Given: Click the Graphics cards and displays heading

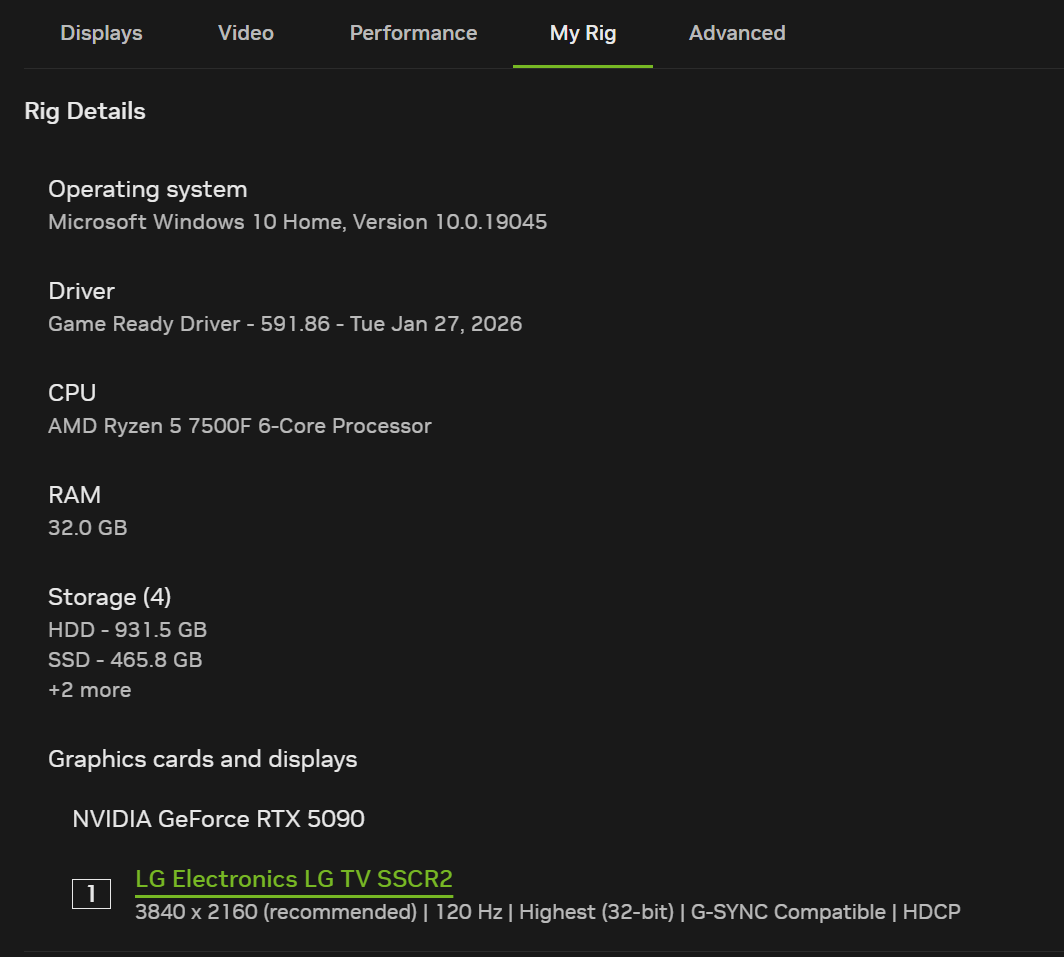Looking at the screenshot, I should click(203, 759).
